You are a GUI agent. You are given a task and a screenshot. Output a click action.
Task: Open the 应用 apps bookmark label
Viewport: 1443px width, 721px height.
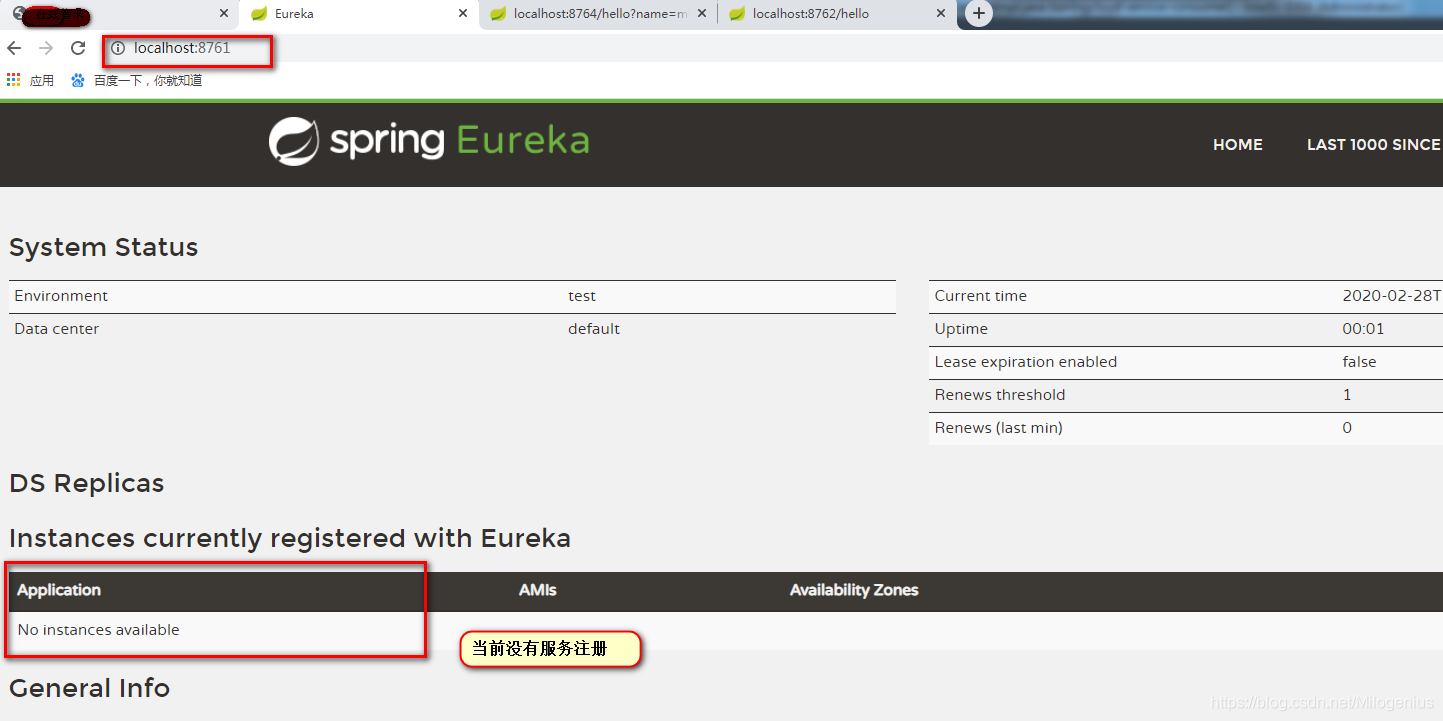tap(42, 81)
